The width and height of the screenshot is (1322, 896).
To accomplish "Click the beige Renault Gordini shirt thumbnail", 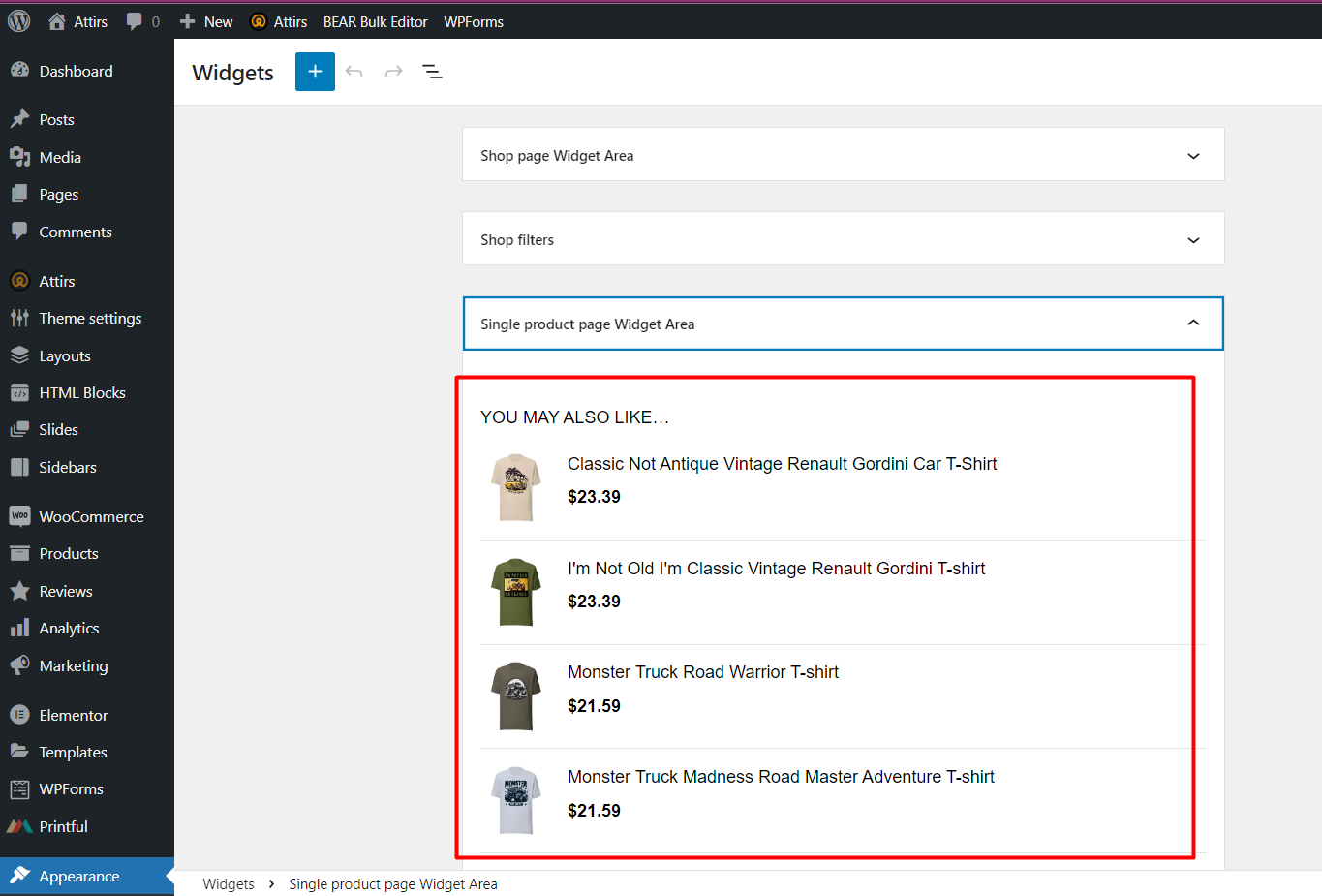I will (515, 487).
